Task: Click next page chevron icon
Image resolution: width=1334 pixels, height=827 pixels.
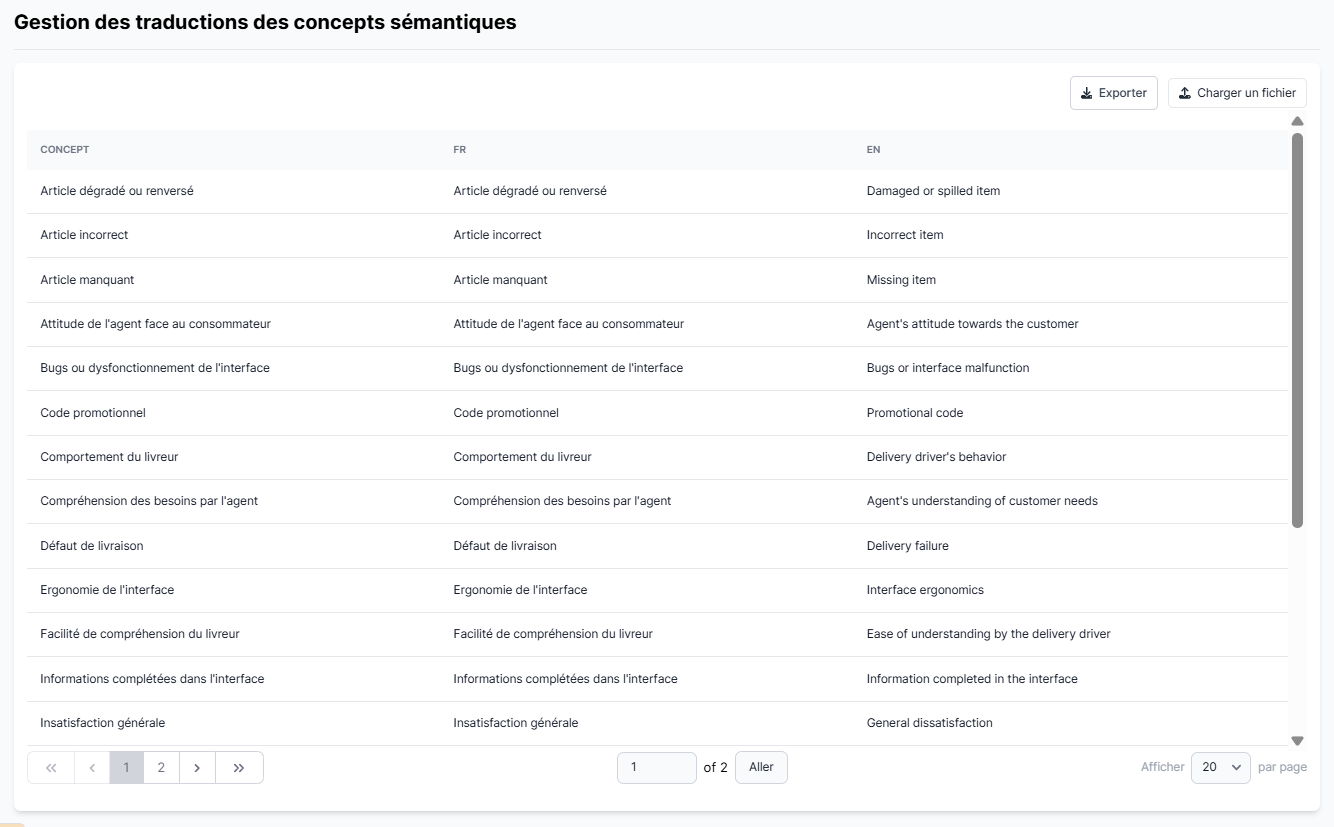Action: coord(197,768)
